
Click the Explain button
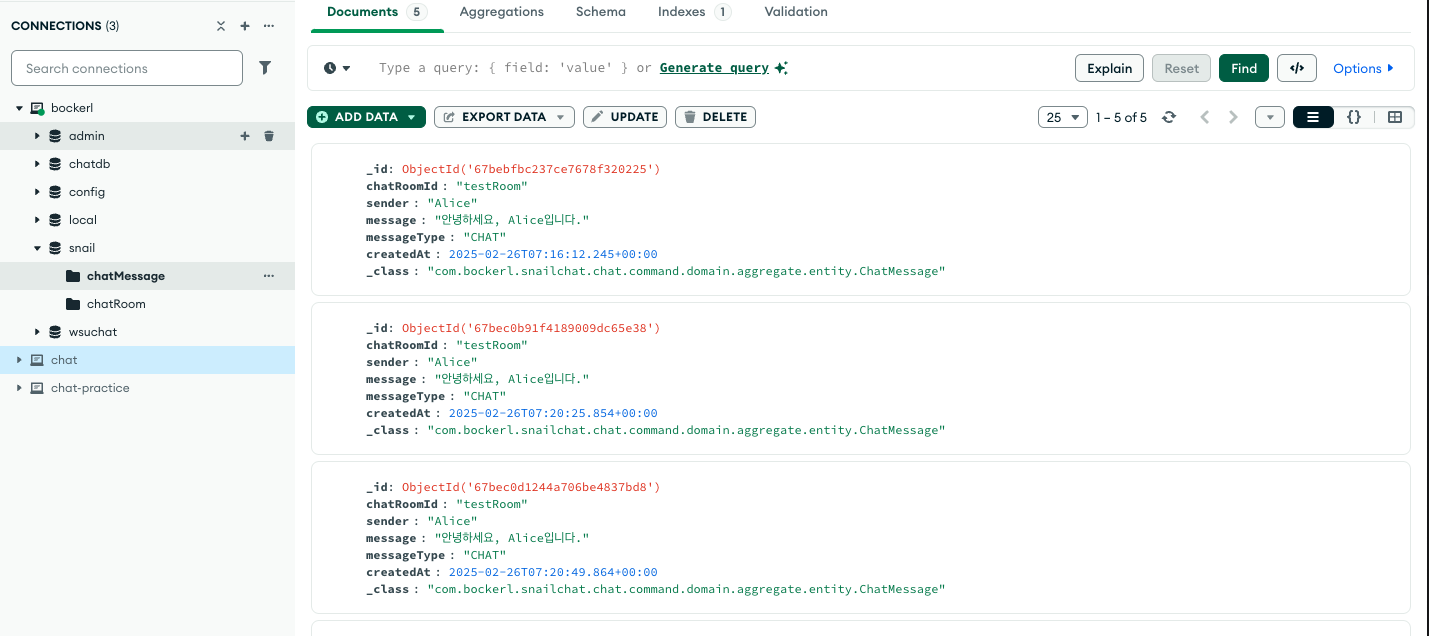[x=1110, y=68]
